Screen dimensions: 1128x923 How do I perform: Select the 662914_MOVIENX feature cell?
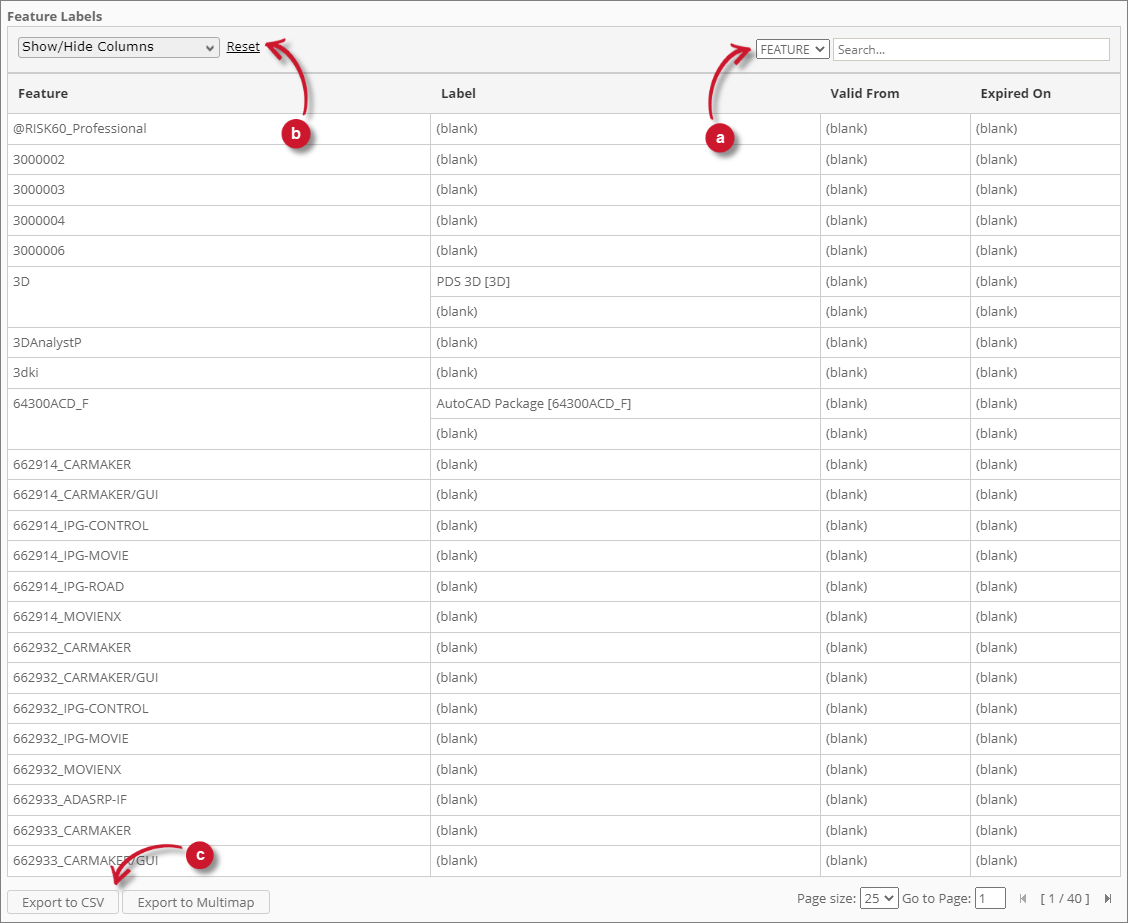point(219,617)
